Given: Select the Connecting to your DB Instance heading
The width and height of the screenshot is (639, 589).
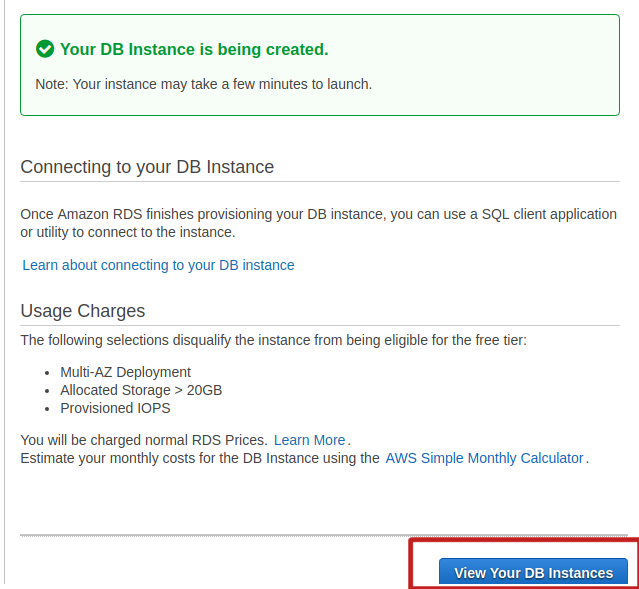Looking at the screenshot, I should [147, 167].
